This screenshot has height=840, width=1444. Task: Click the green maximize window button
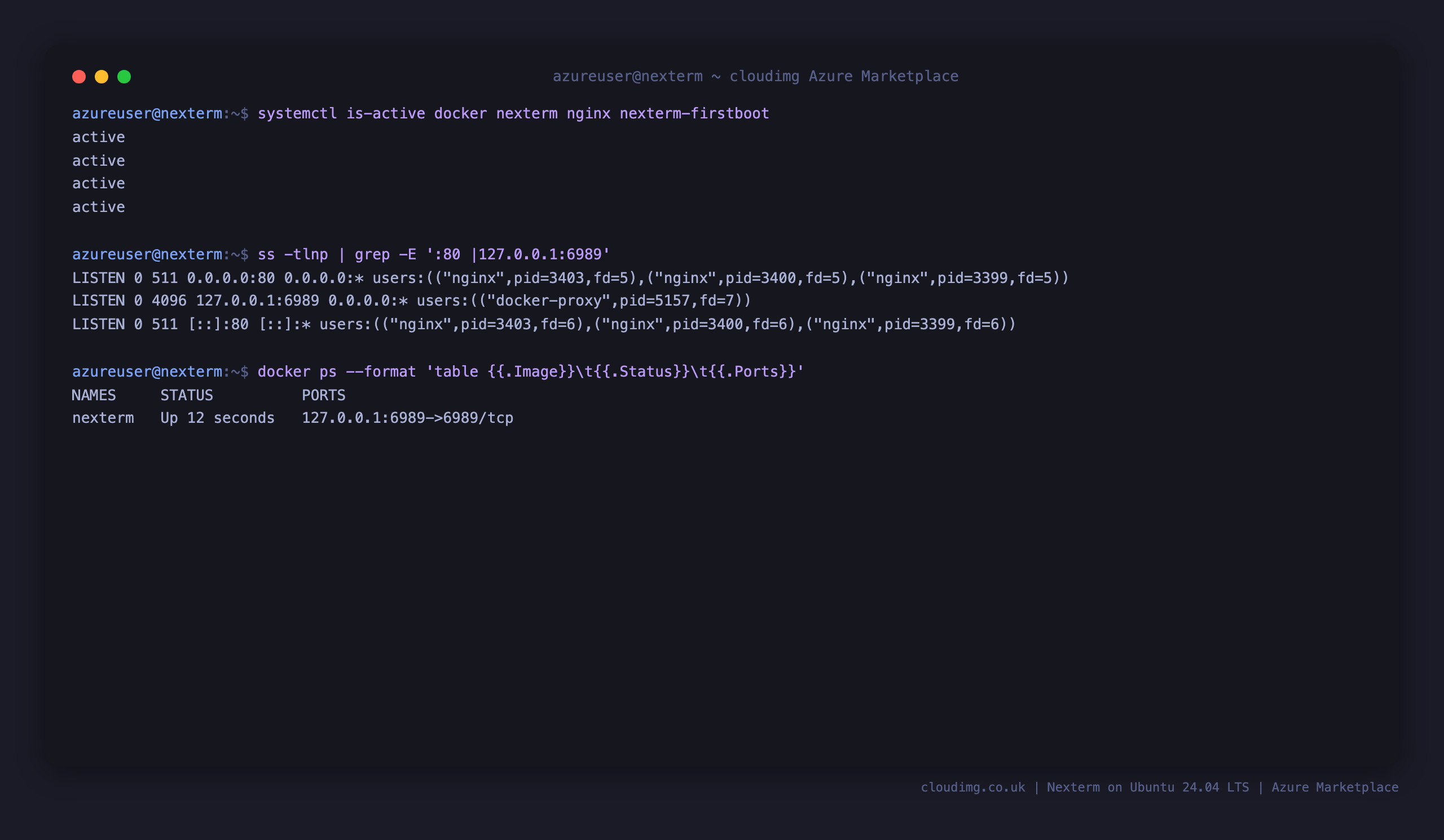(x=124, y=77)
